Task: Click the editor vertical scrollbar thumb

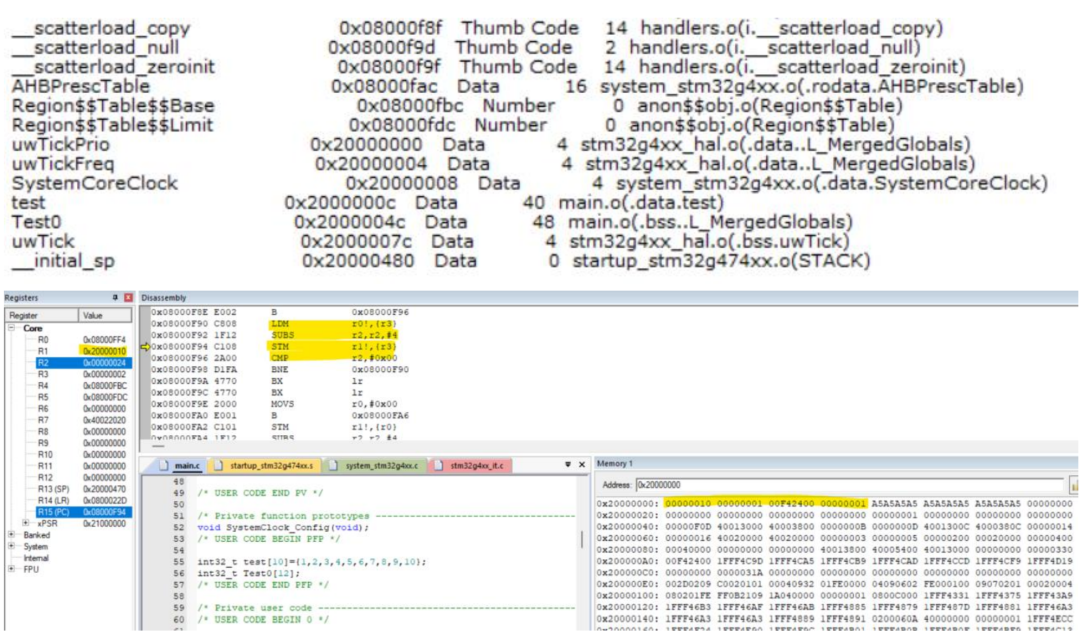Action: click(x=582, y=539)
